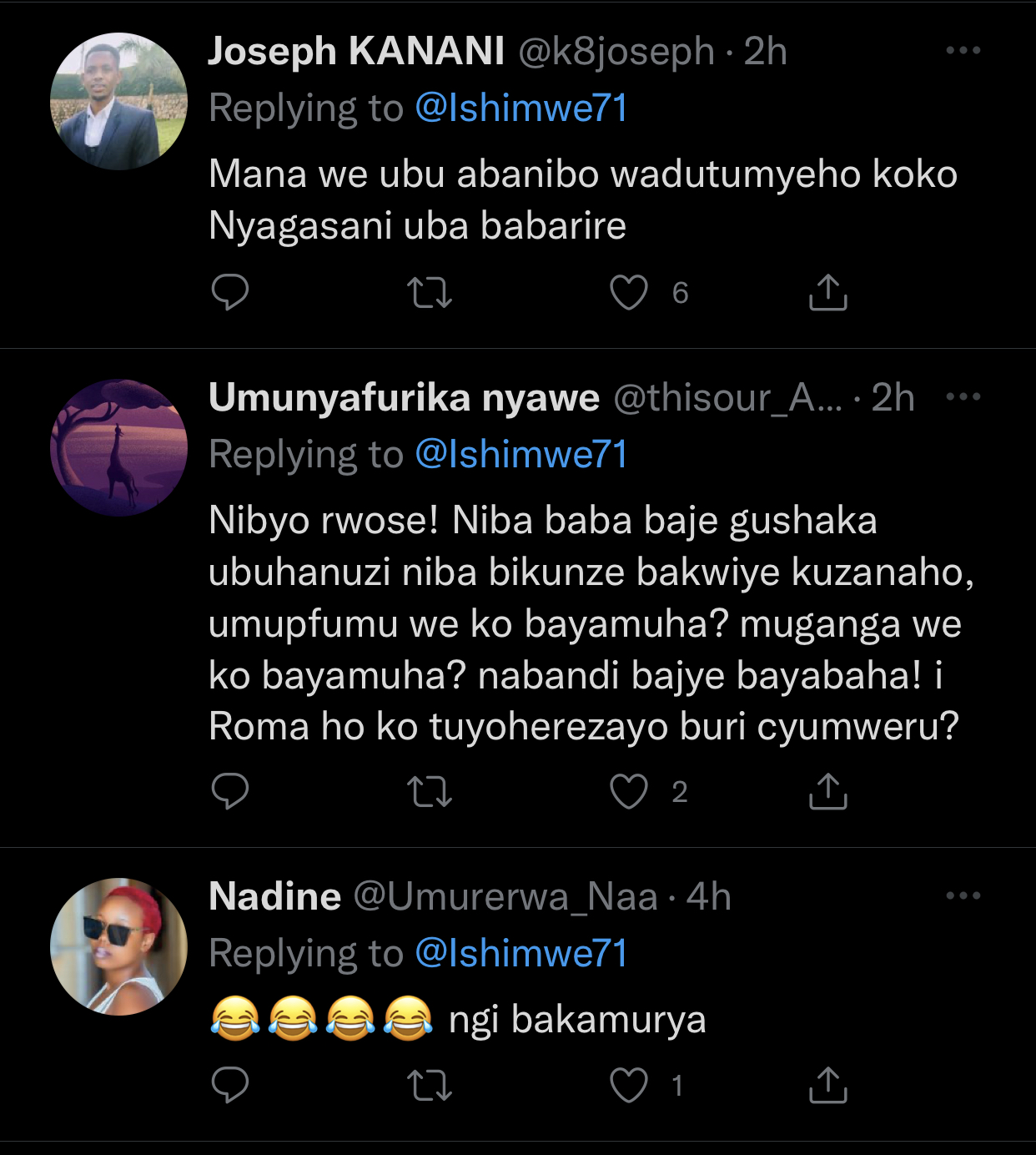Like Nadine's laughing emoji tweet

(629, 1086)
